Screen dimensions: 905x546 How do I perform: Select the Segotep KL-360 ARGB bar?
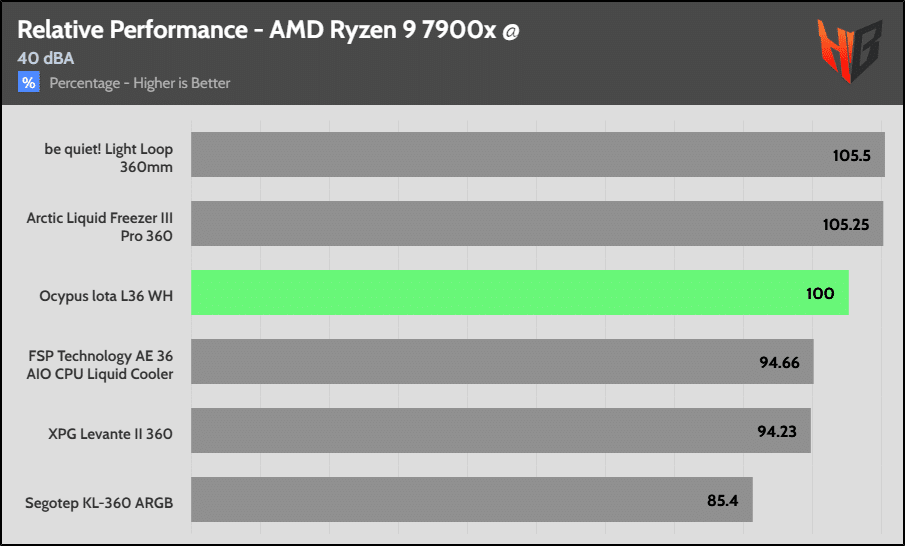472,499
